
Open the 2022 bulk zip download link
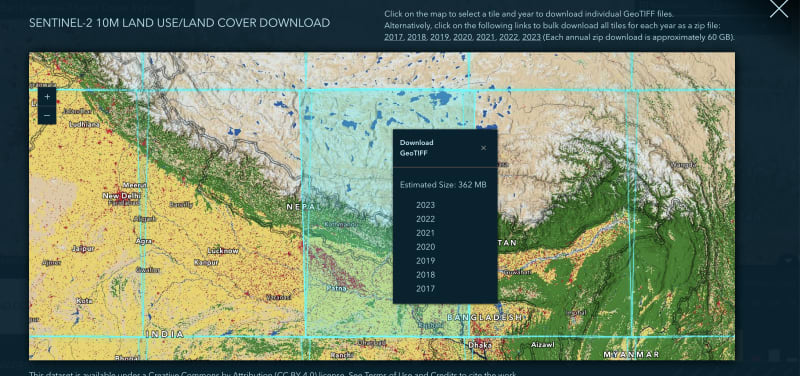point(509,37)
